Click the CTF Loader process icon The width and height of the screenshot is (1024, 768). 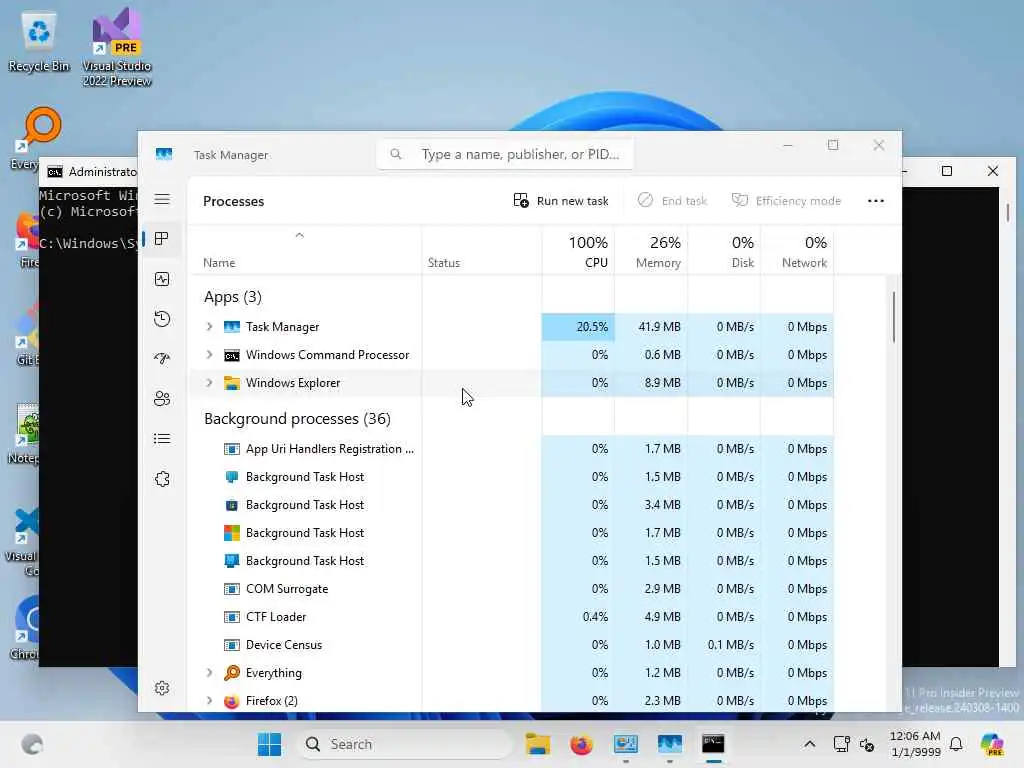point(232,616)
